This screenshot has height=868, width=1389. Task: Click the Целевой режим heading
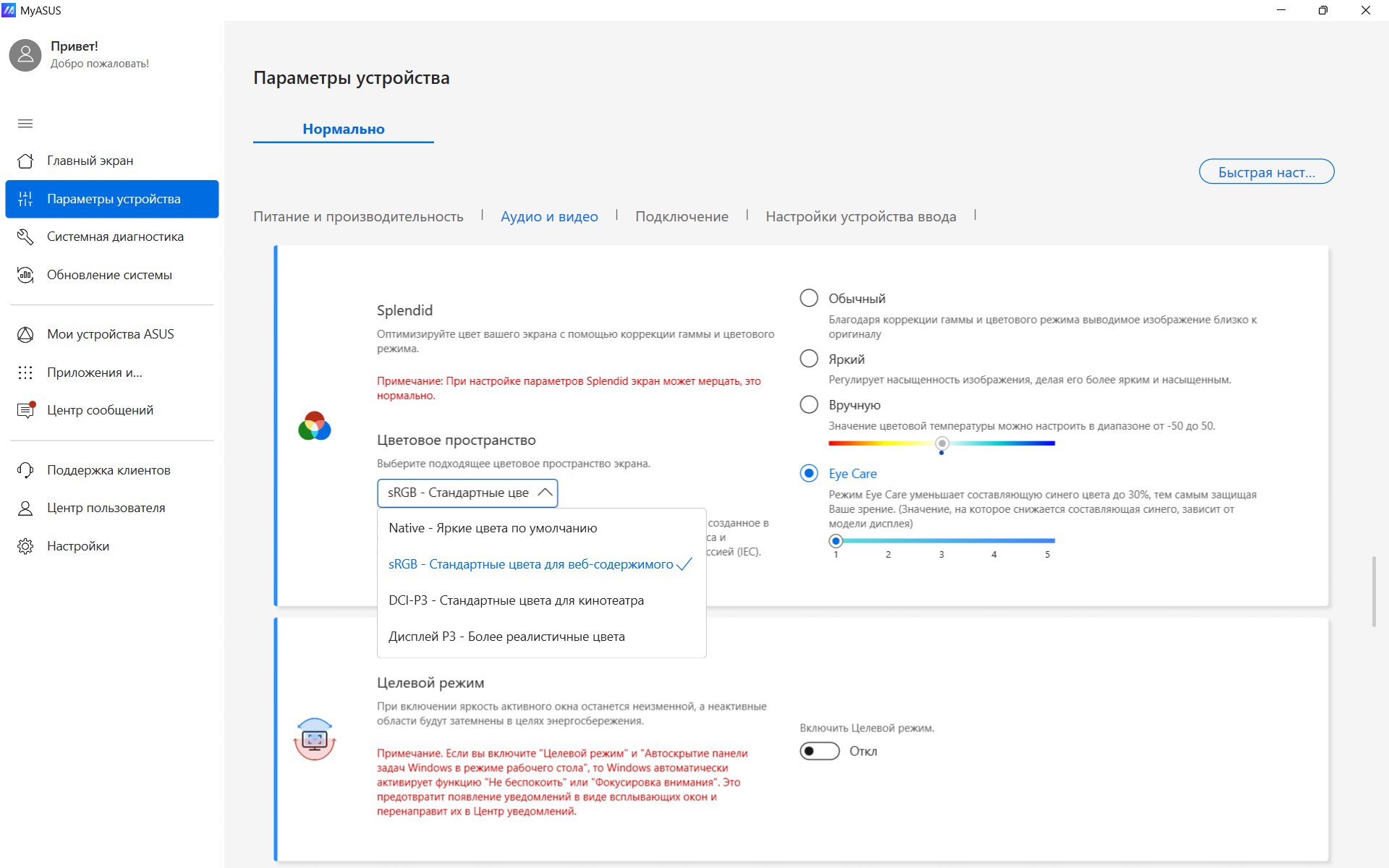(430, 683)
